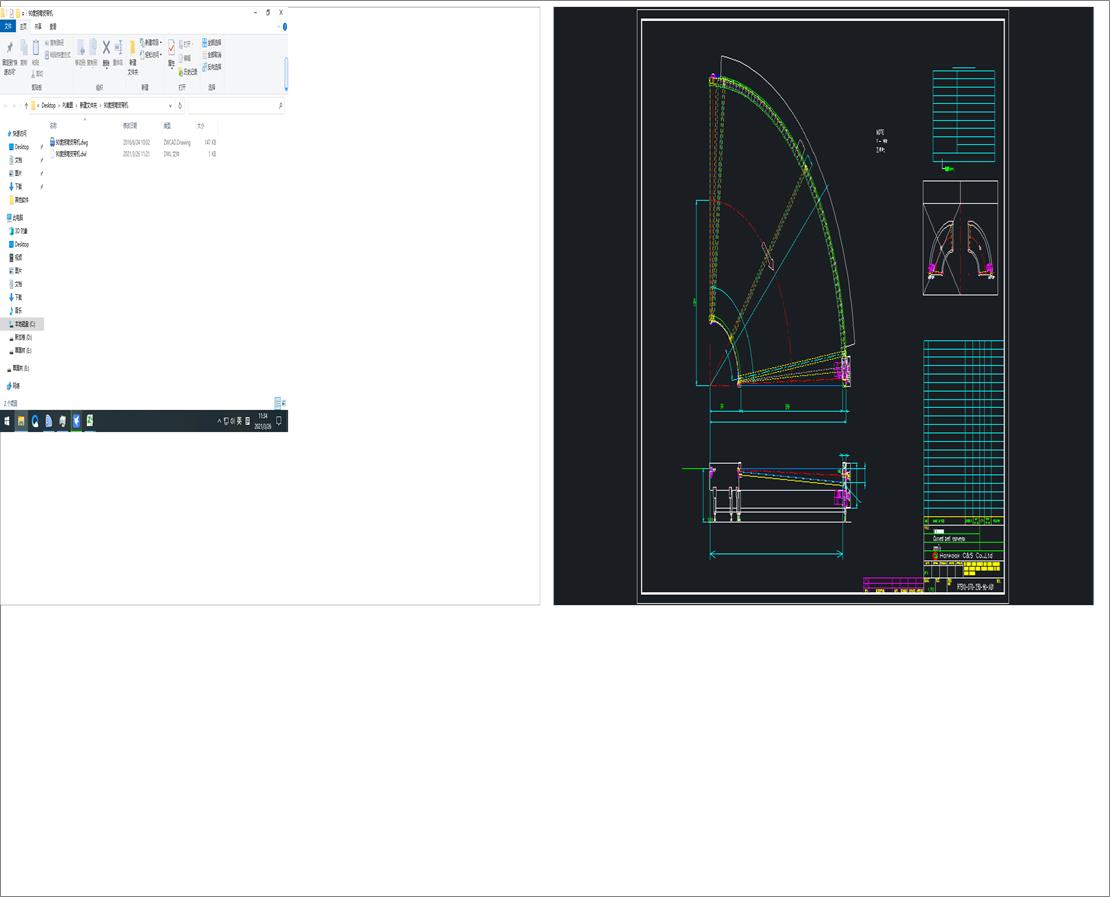Open the Open dropdown in the ribbon
1110x897 pixels.
tap(186, 44)
